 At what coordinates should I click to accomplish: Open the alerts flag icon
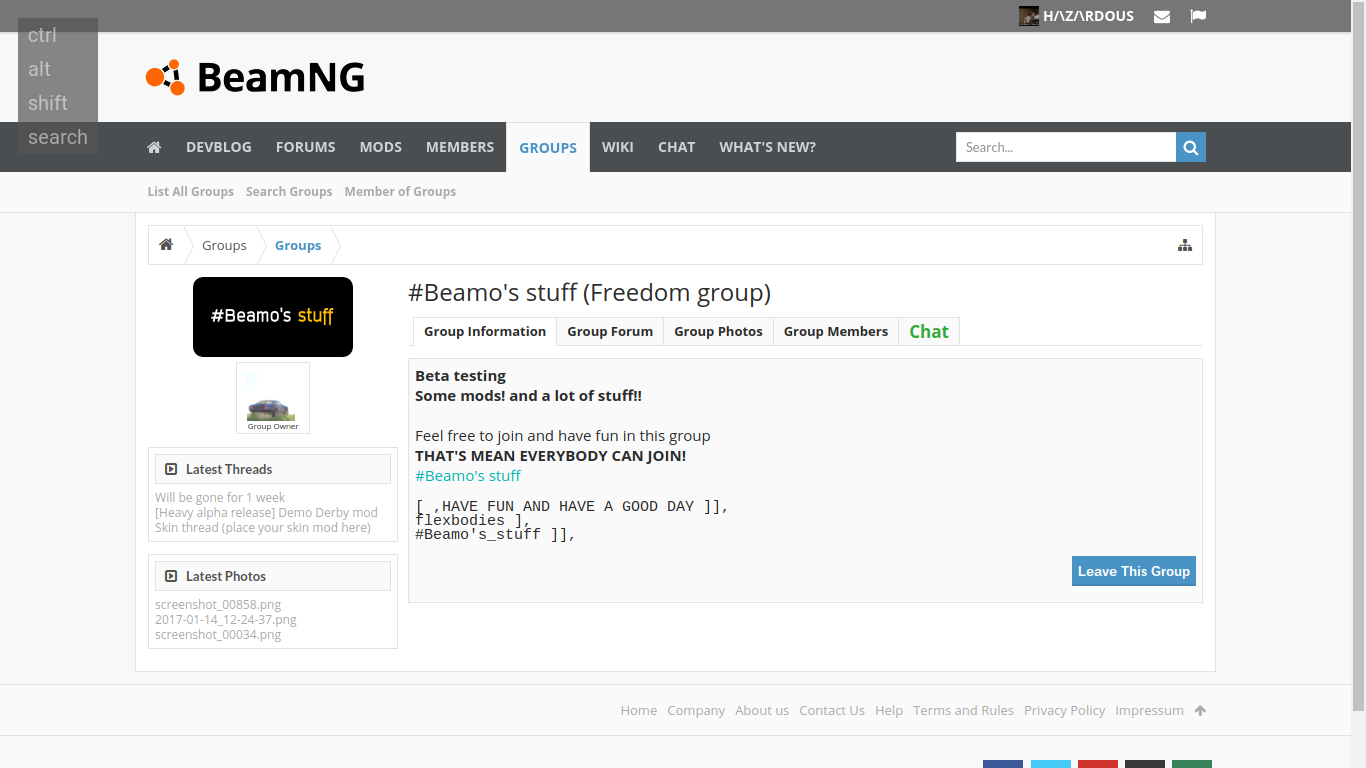(x=1198, y=16)
